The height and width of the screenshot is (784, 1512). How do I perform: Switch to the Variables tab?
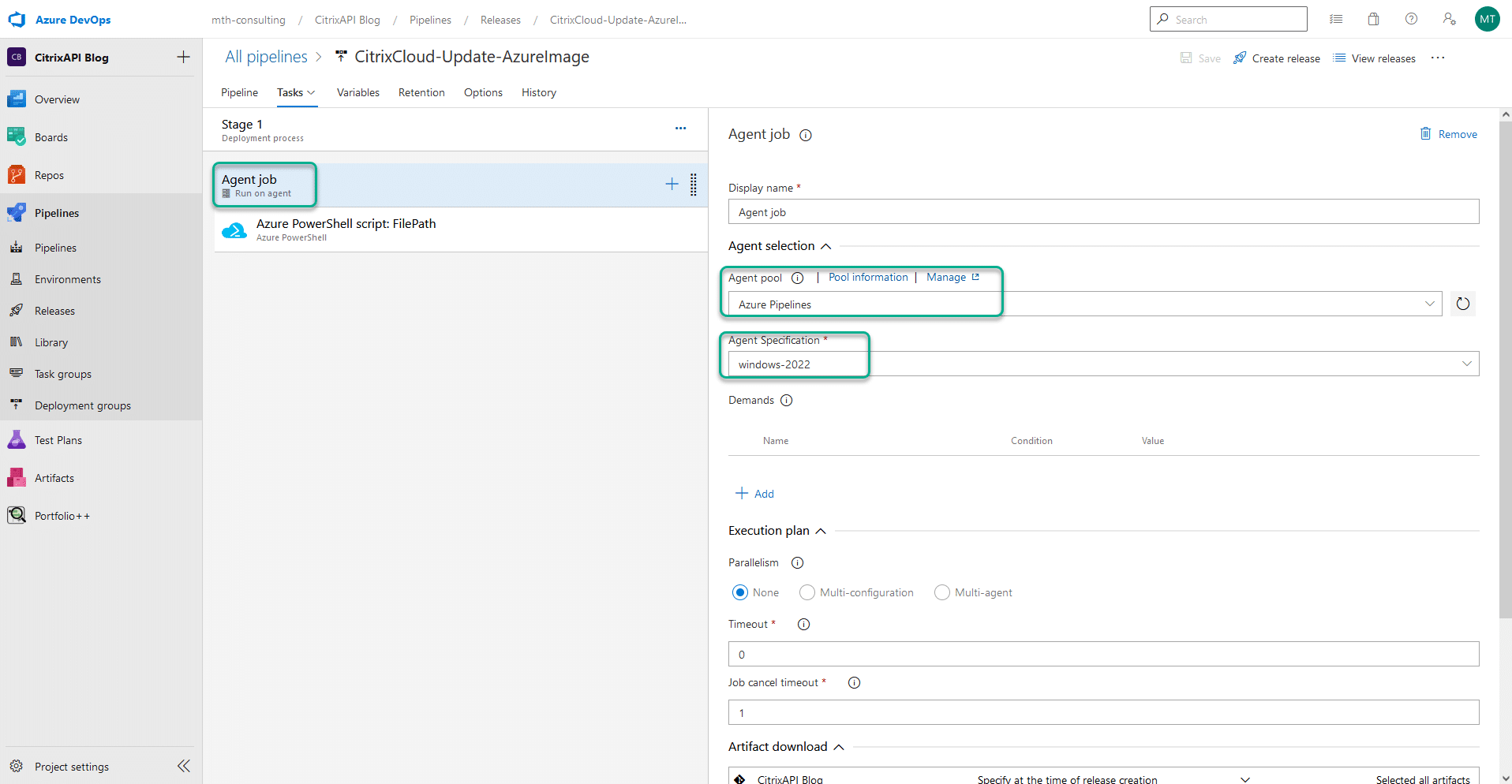358,92
